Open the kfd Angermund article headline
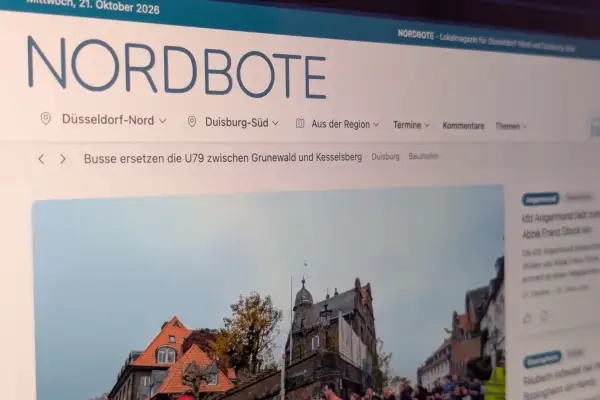600x400 pixels. [x=561, y=225]
